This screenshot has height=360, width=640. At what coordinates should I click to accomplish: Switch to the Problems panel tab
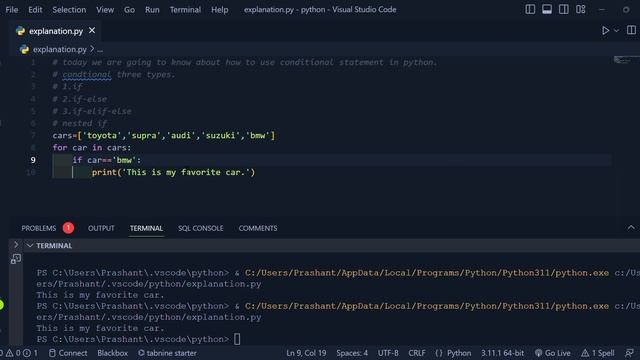pyautogui.click(x=39, y=228)
